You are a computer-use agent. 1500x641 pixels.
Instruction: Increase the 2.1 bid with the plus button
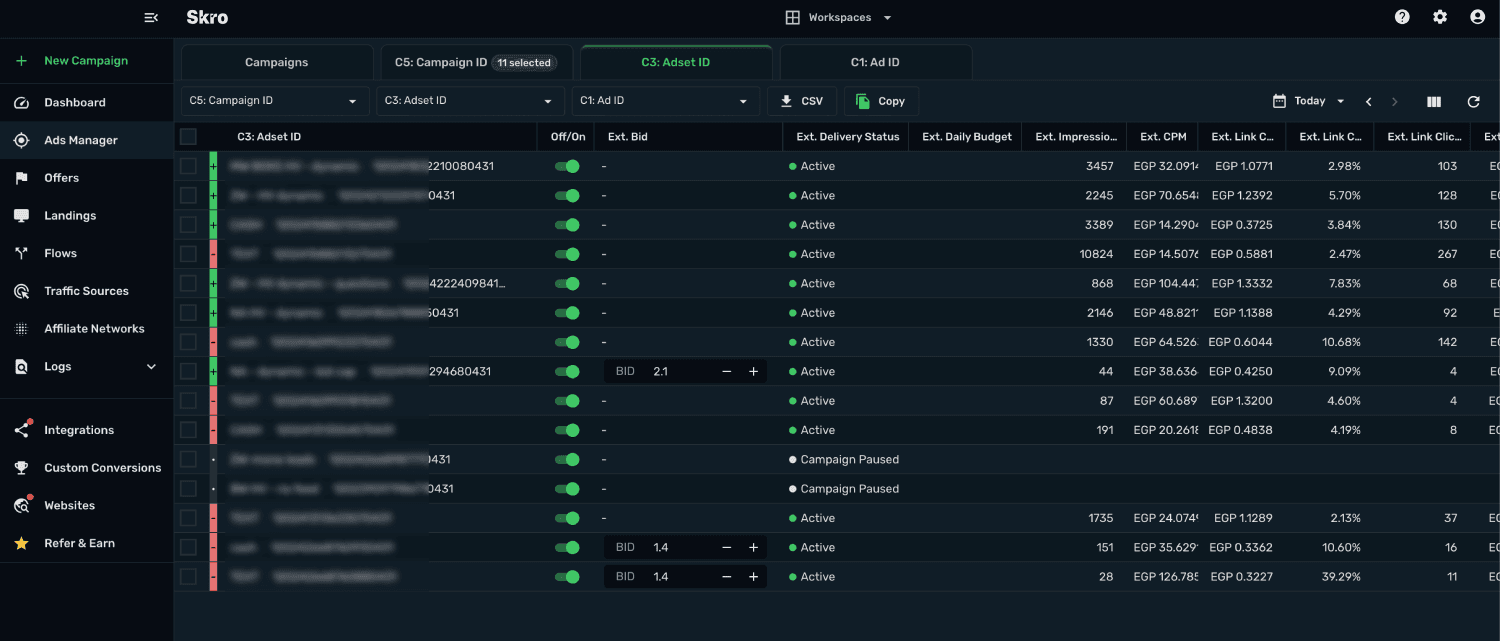tap(753, 372)
